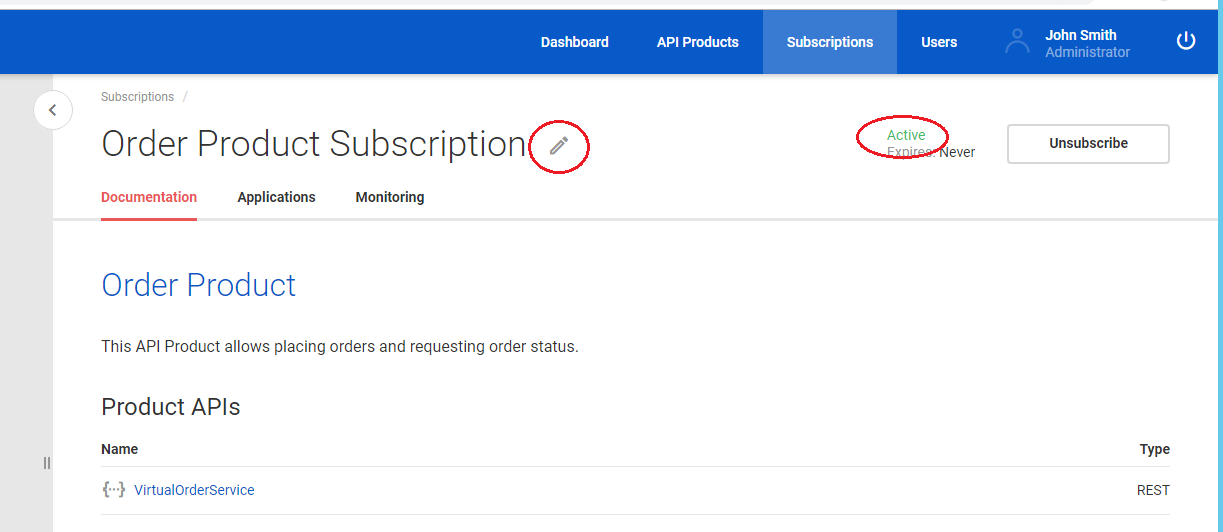The image size is (1223, 532).
Task: Switch to the Monitoring tab
Action: point(390,197)
